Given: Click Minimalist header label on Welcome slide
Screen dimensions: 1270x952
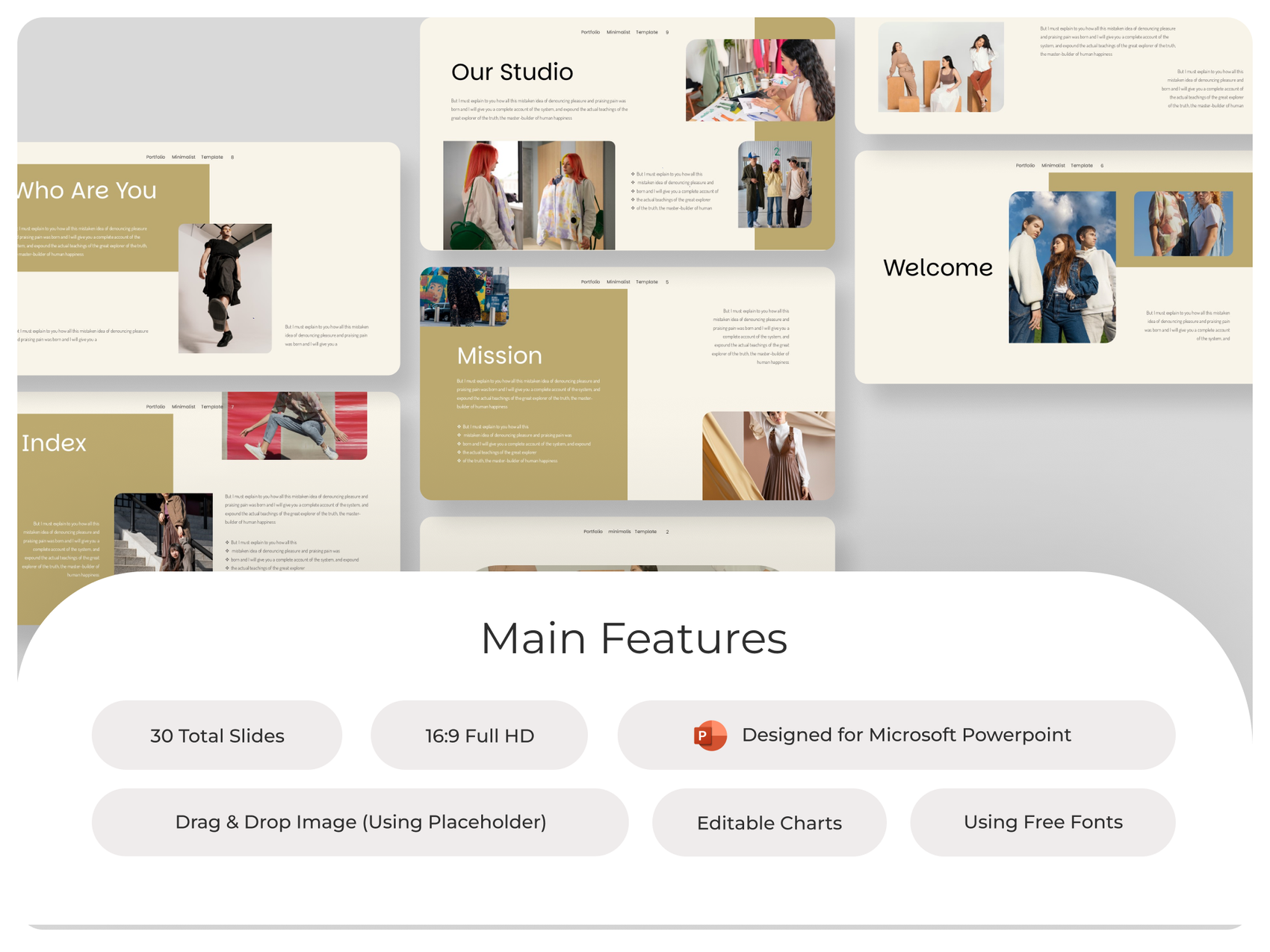Looking at the screenshot, I should 1053,166.
